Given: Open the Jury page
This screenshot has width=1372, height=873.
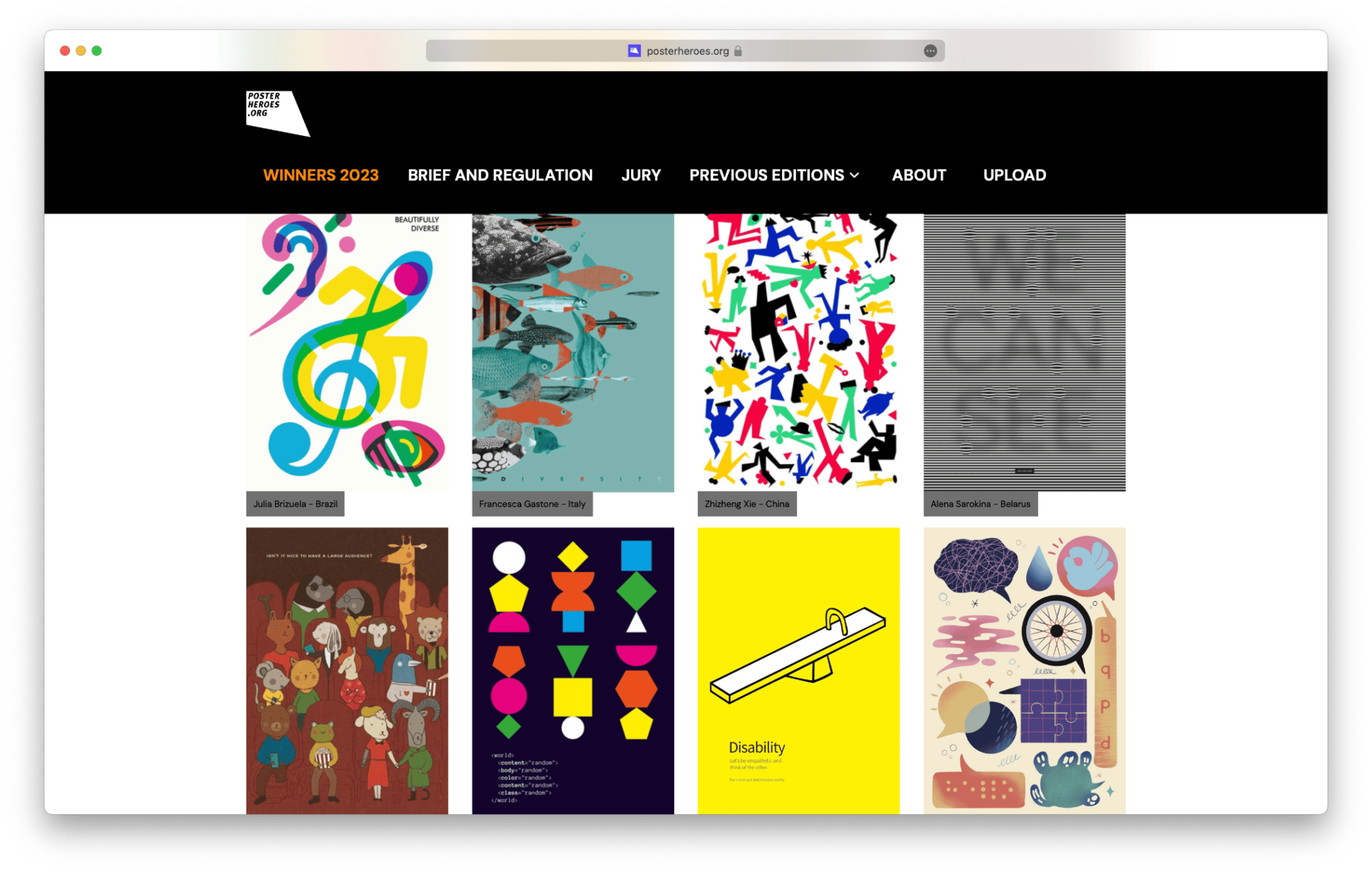Looking at the screenshot, I should pos(641,175).
